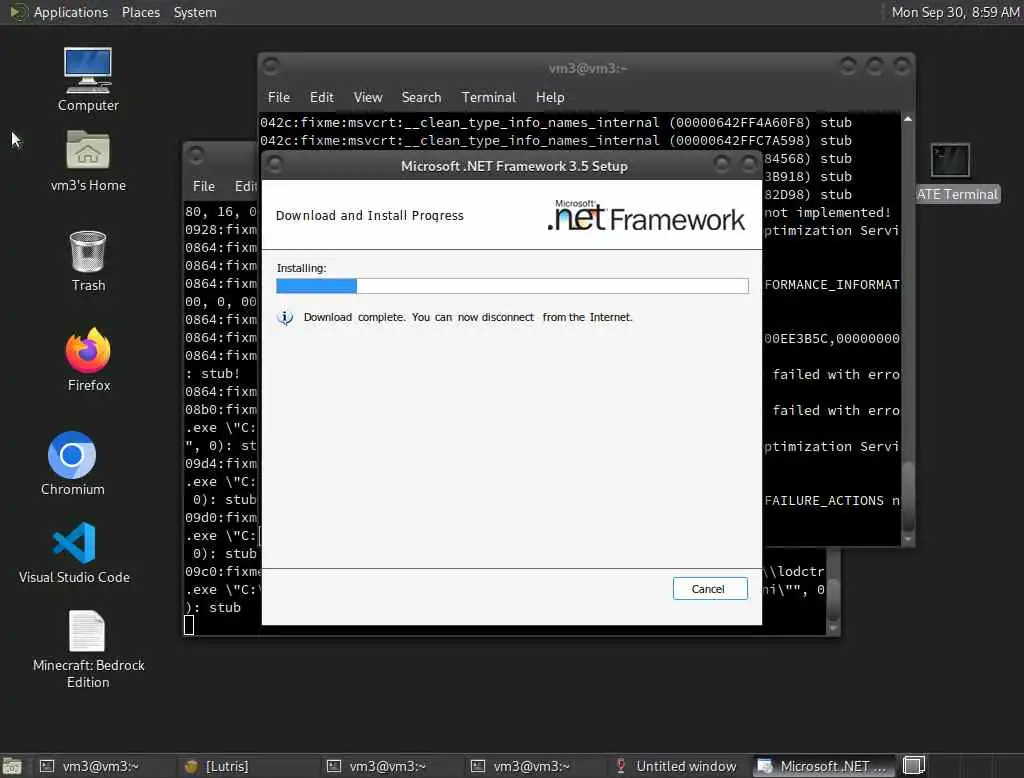This screenshot has height=778, width=1024.
Task: Click the .NET Framework logo in setup dialog
Action: tap(646, 216)
